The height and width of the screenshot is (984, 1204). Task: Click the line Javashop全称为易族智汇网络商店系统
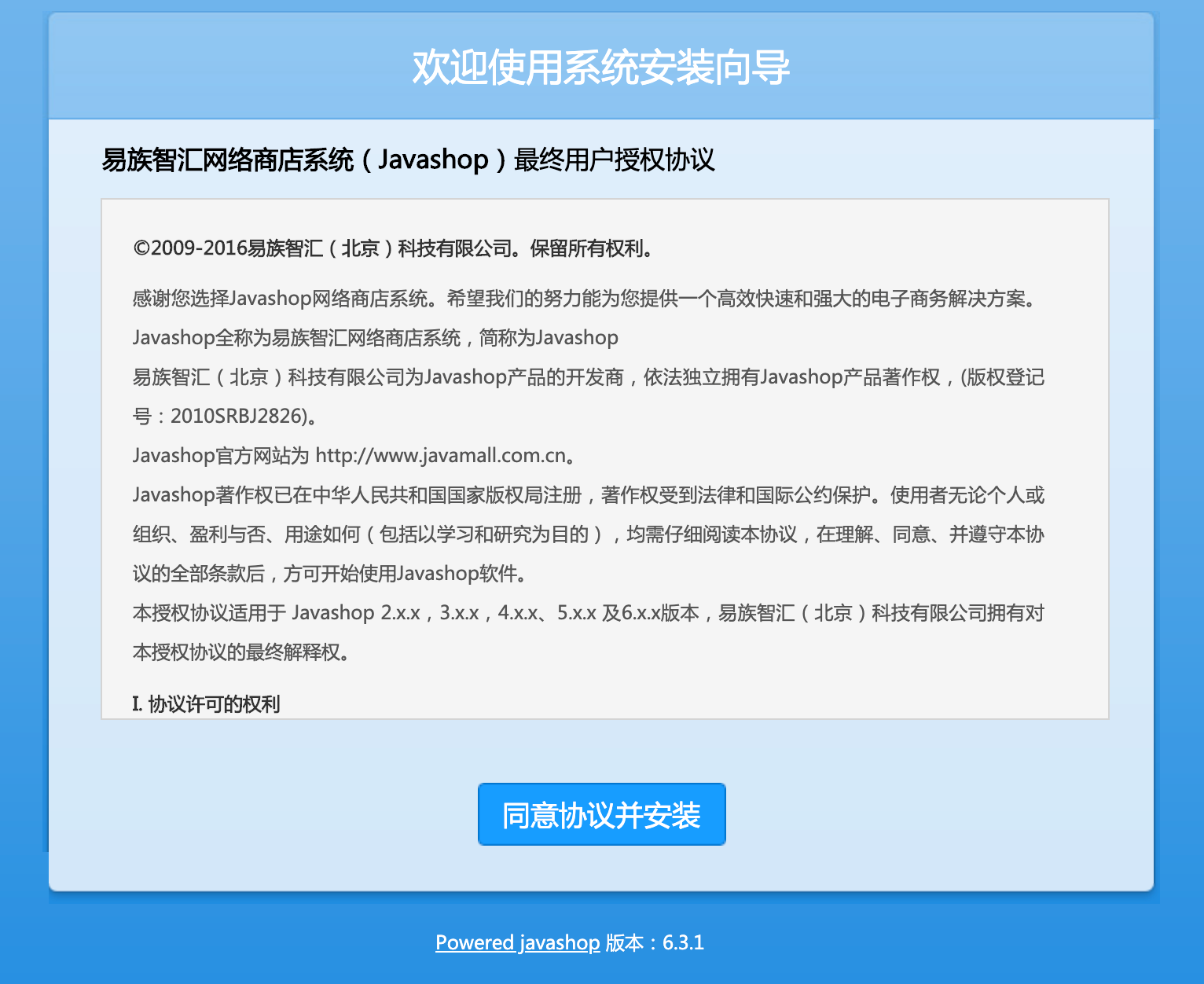[376, 338]
